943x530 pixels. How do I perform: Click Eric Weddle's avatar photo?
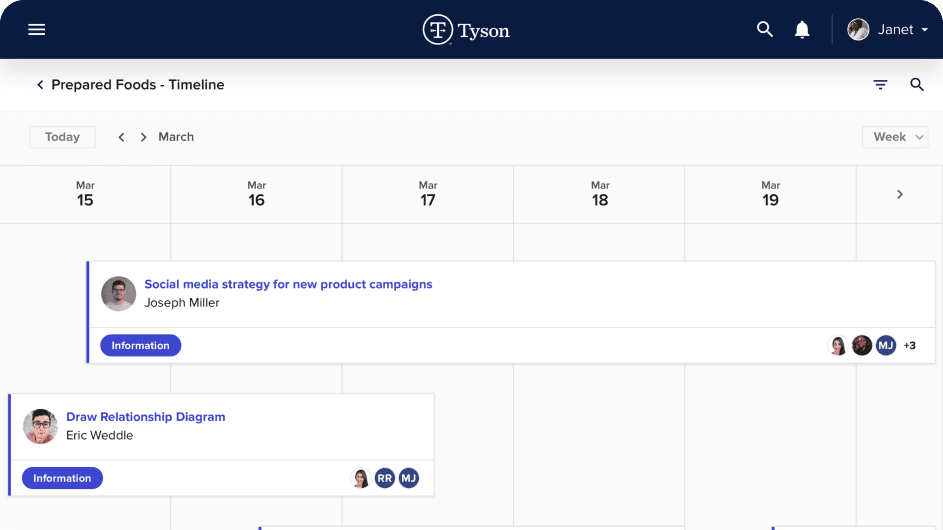40,427
